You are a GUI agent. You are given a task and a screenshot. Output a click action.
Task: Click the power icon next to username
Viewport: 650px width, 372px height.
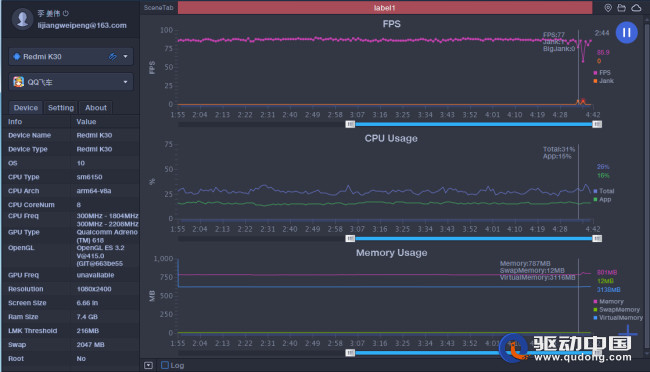click(66, 13)
